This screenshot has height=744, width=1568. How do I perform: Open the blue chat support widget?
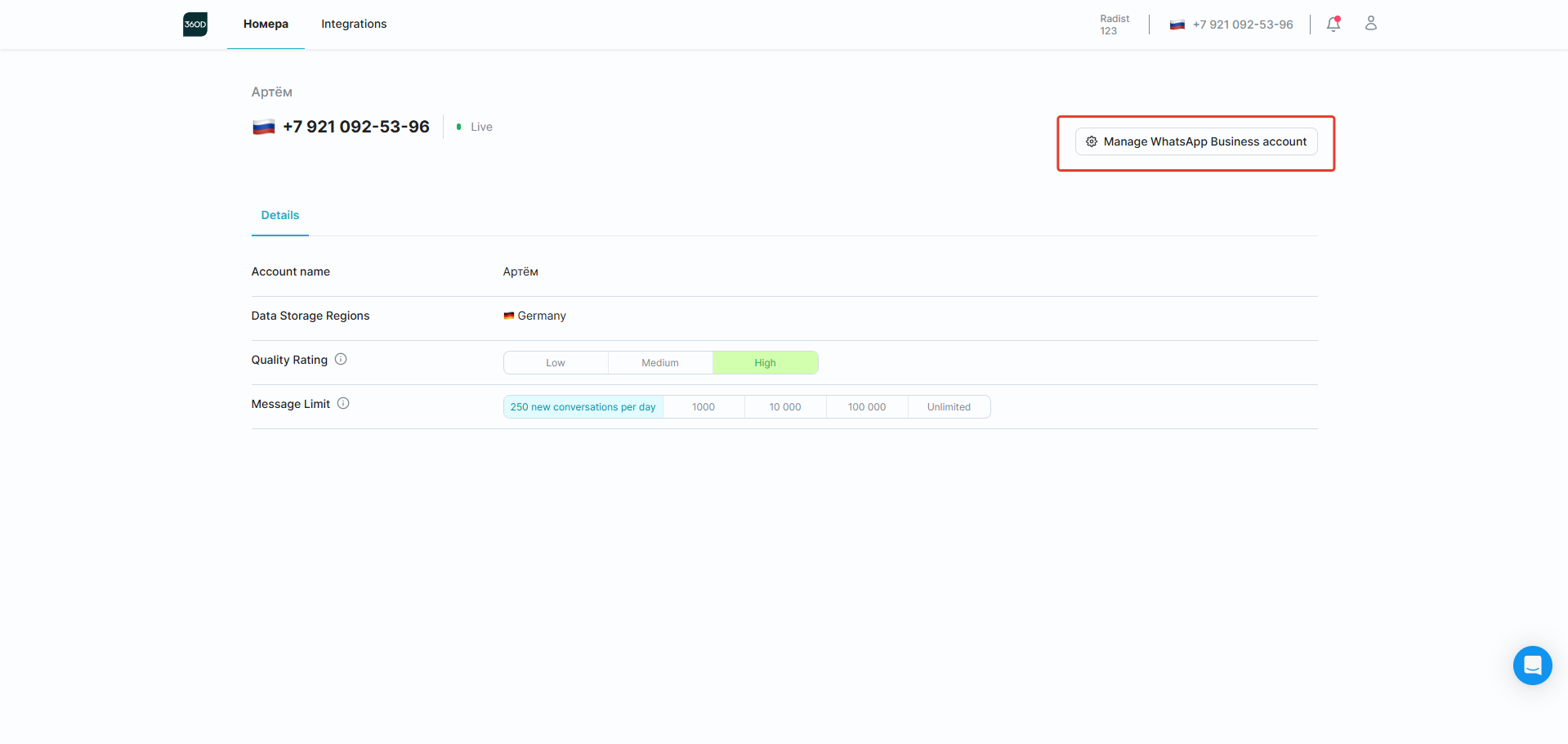pos(1532,666)
